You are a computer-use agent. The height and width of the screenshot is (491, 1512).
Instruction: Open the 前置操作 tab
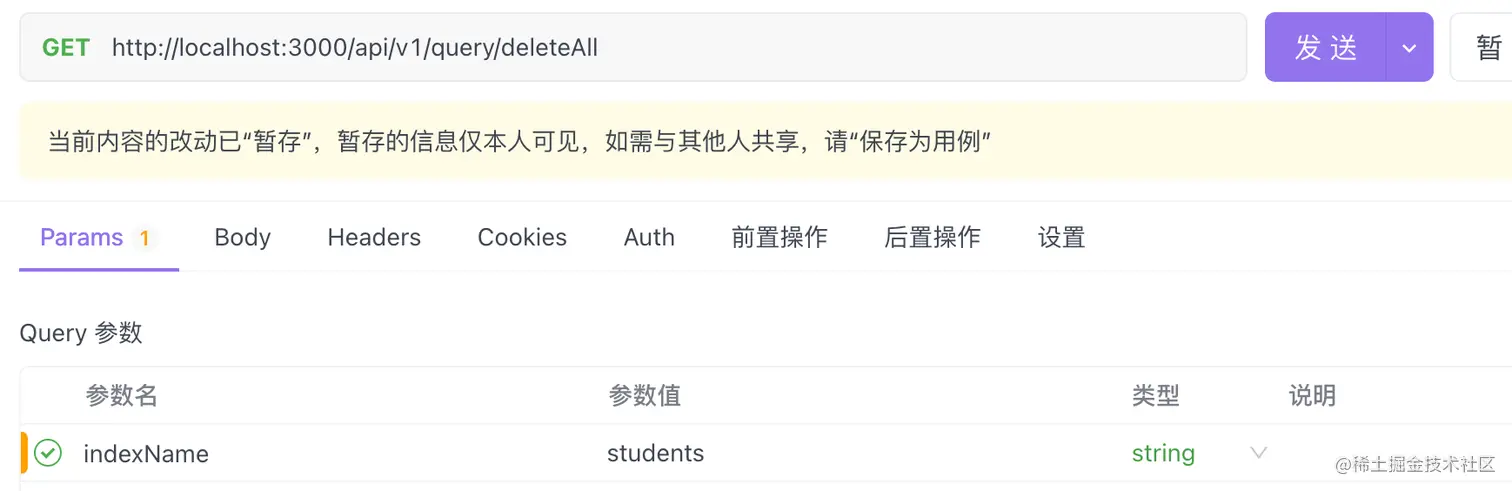click(779, 237)
